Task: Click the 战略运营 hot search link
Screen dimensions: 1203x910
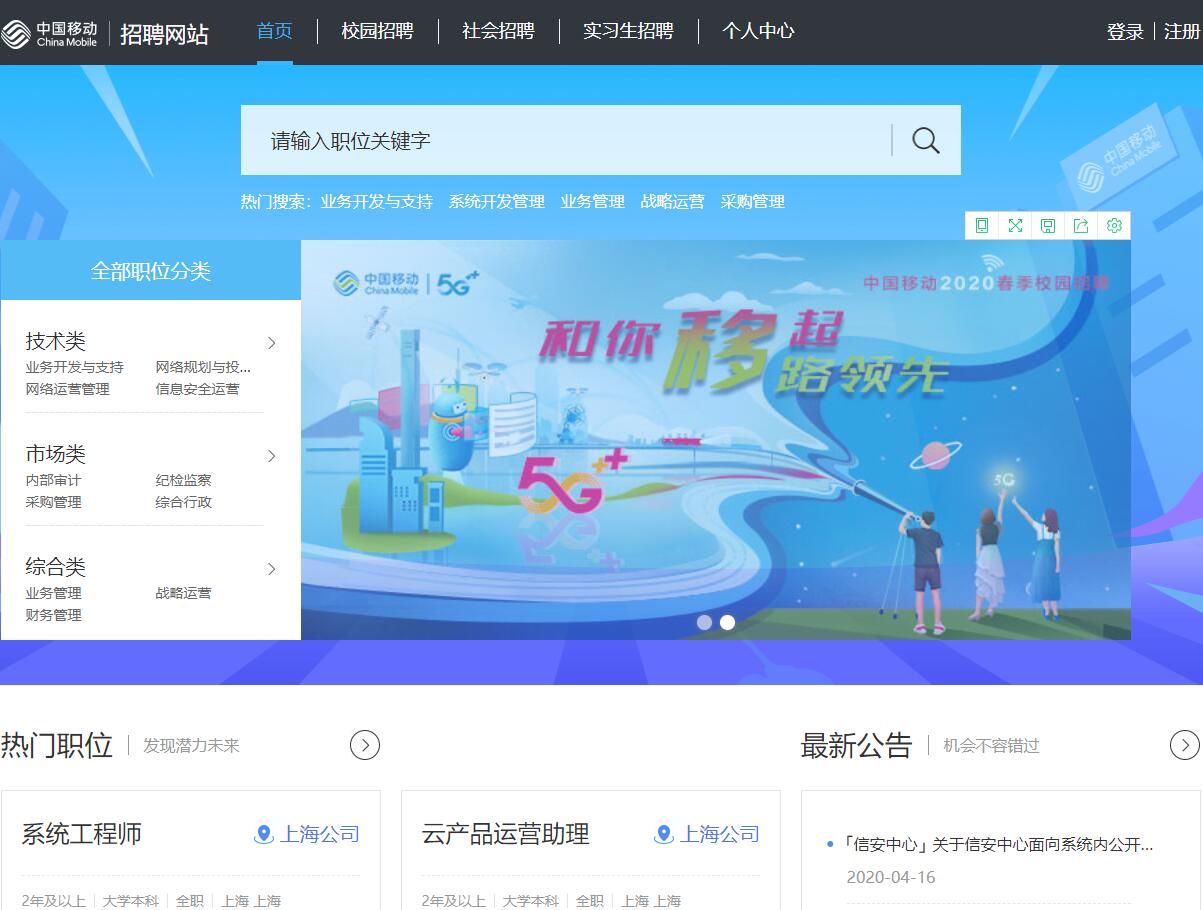Action: [672, 202]
